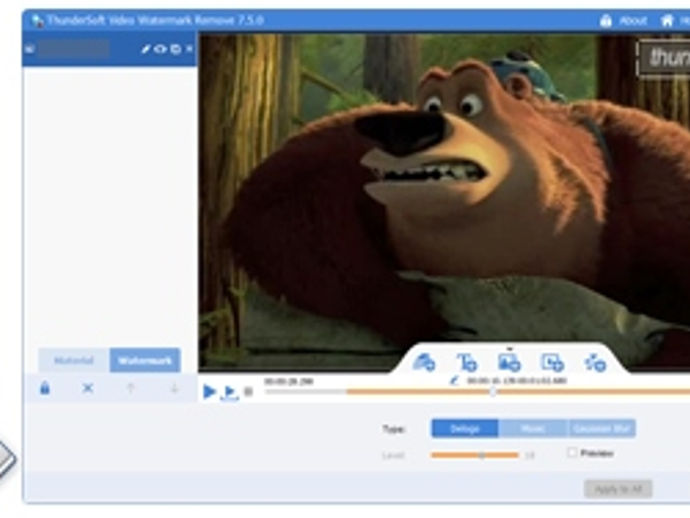Toggle the eye visibility icon on watermark item
Image resolution: width=690 pixels, height=518 pixels.
point(160,49)
